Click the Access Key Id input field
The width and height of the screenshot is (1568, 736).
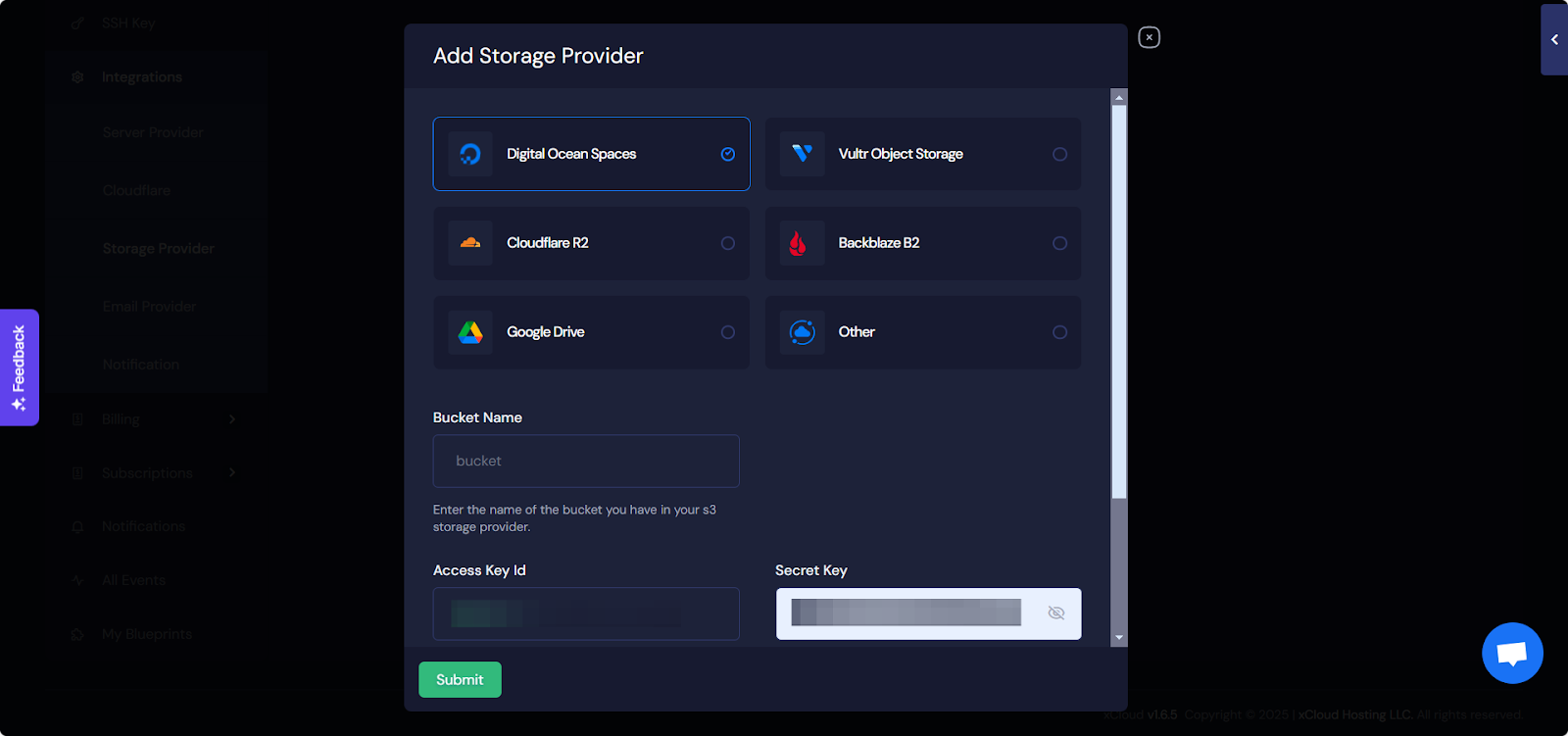[x=586, y=613]
